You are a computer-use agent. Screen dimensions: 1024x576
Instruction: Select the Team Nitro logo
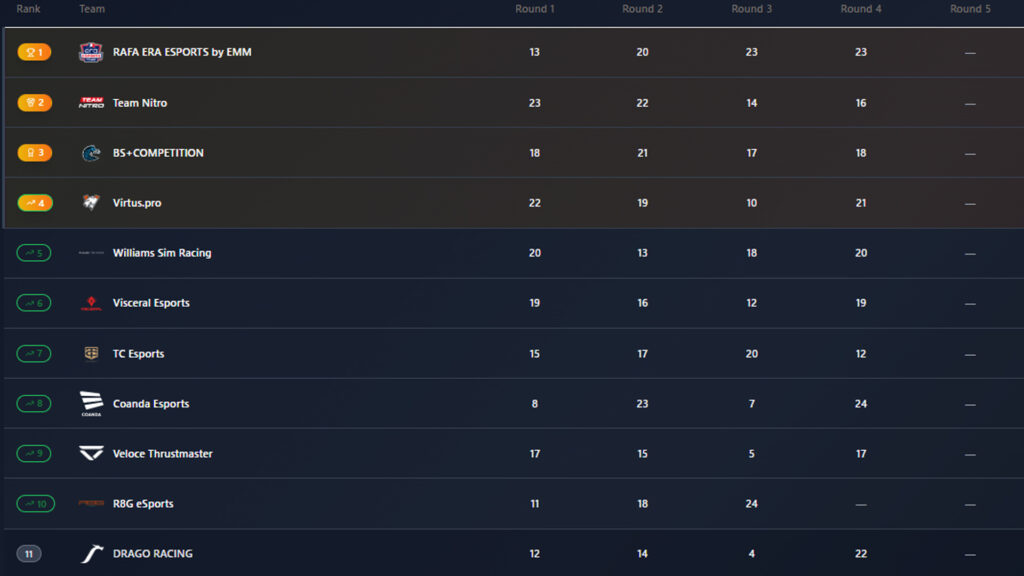pos(90,102)
